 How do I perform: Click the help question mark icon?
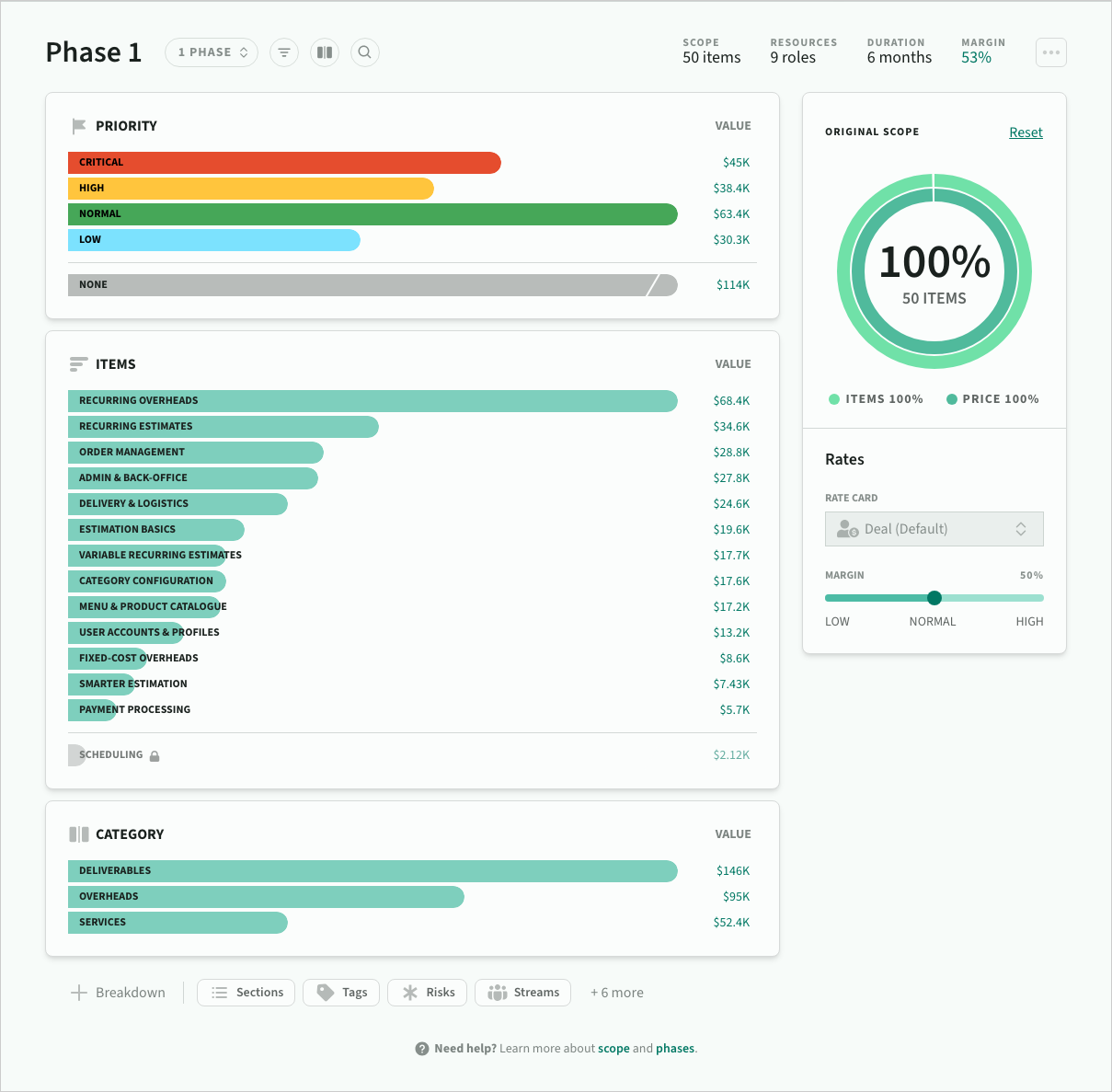coord(422,1049)
